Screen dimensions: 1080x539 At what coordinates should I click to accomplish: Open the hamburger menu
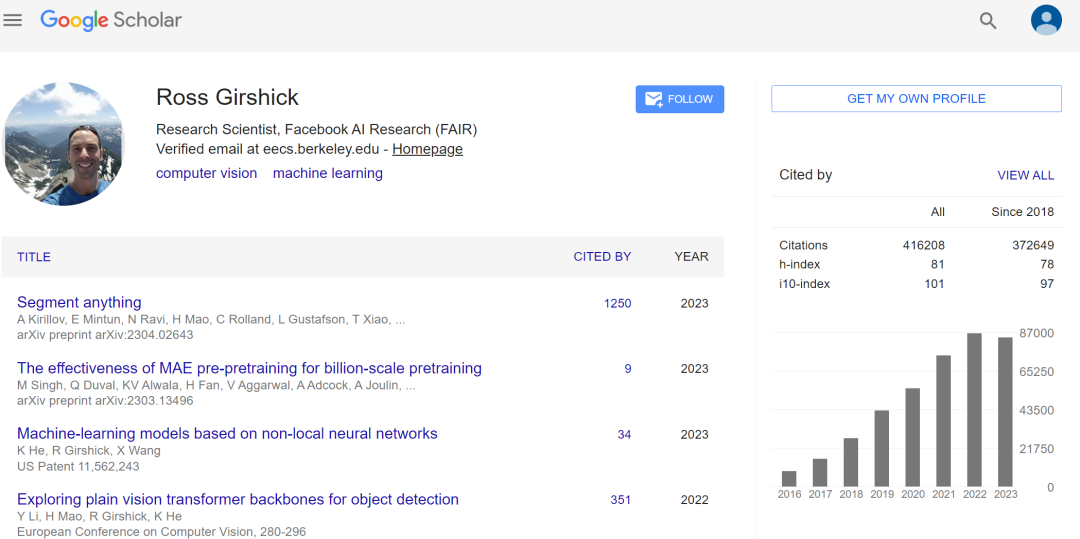pyautogui.click(x=13, y=20)
